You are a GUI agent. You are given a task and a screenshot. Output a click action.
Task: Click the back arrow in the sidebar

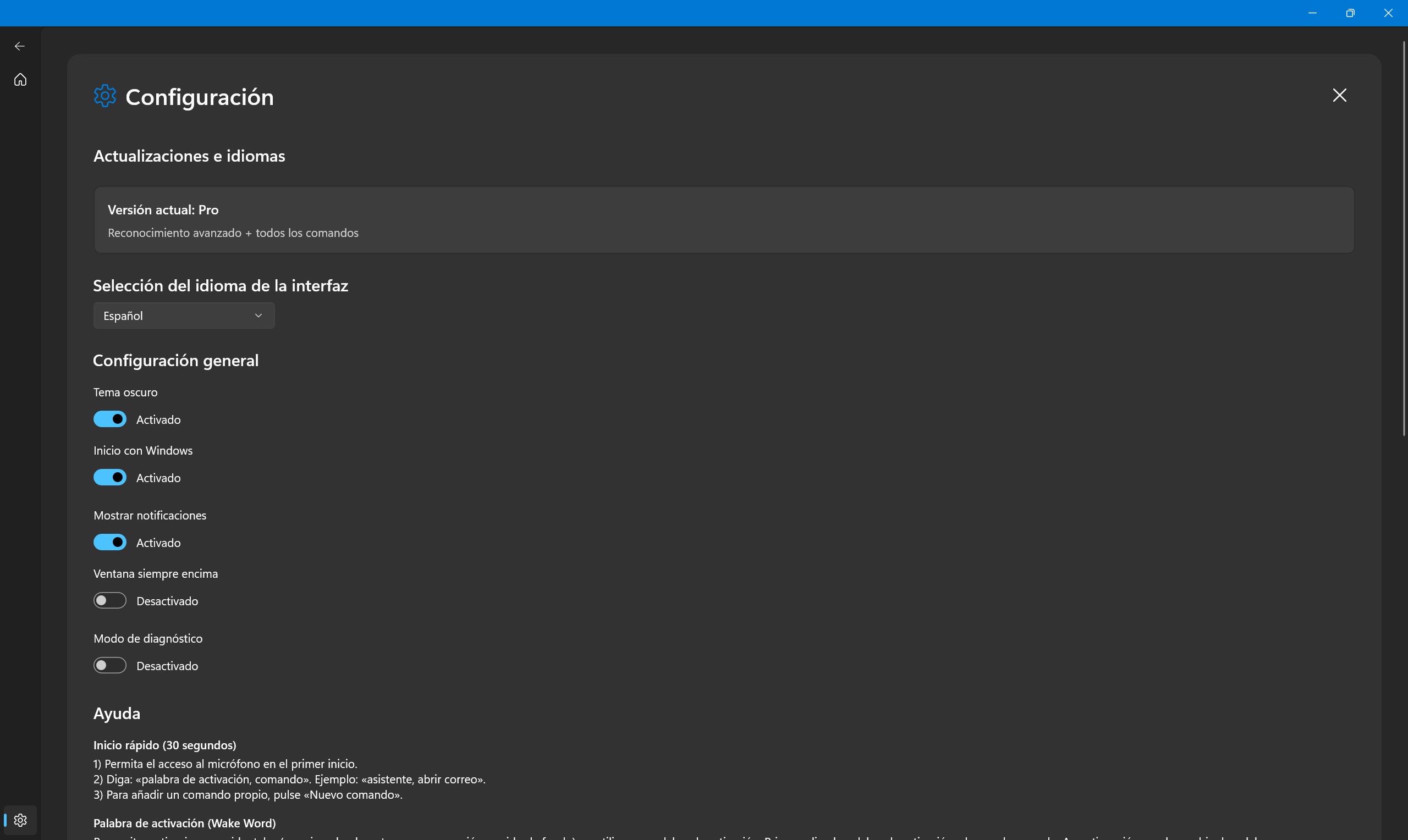(20, 46)
